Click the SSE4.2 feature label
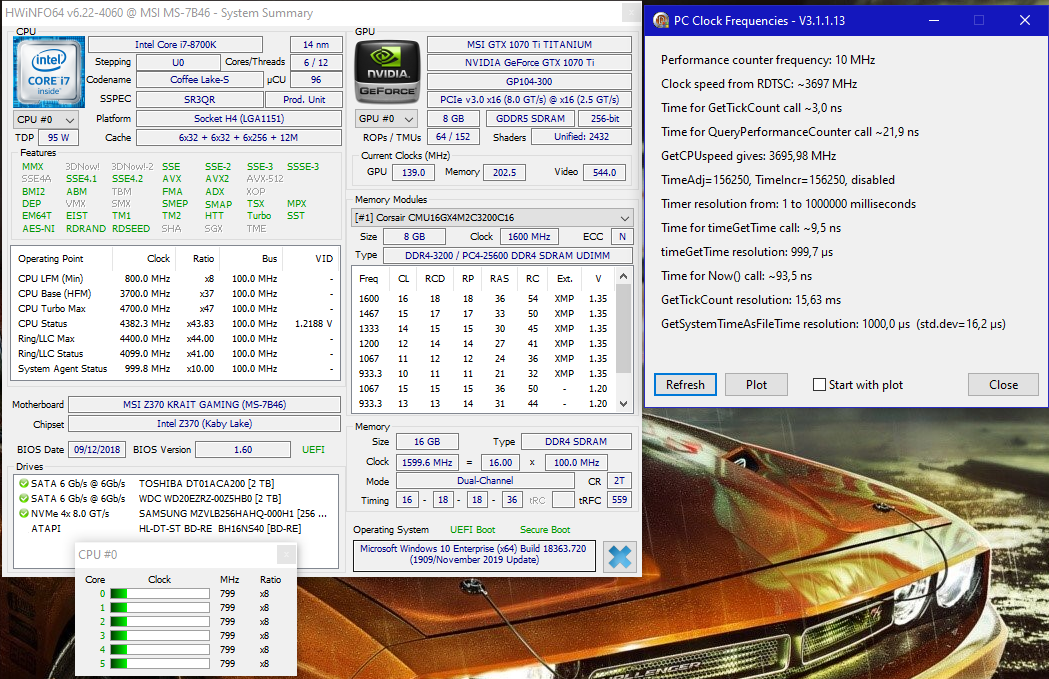 coord(127,179)
